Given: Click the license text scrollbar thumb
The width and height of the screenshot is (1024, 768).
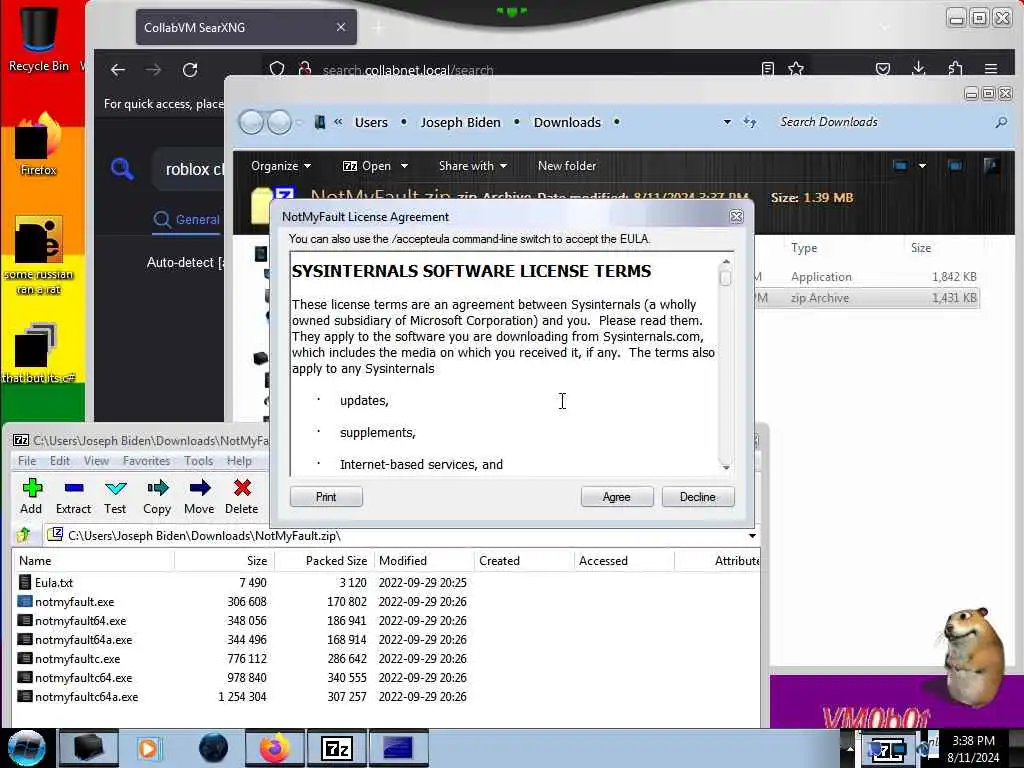Looking at the screenshot, I should [725, 278].
